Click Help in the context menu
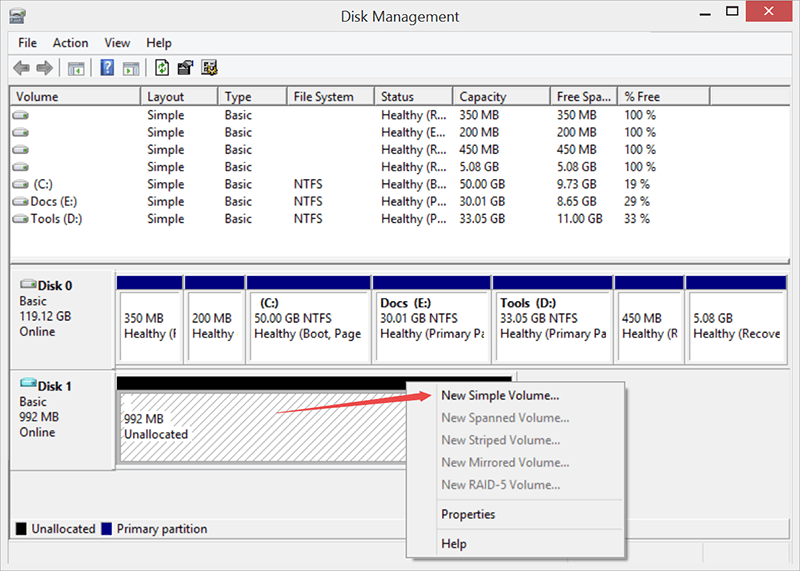Screen dimensions: 800x571 (454, 544)
